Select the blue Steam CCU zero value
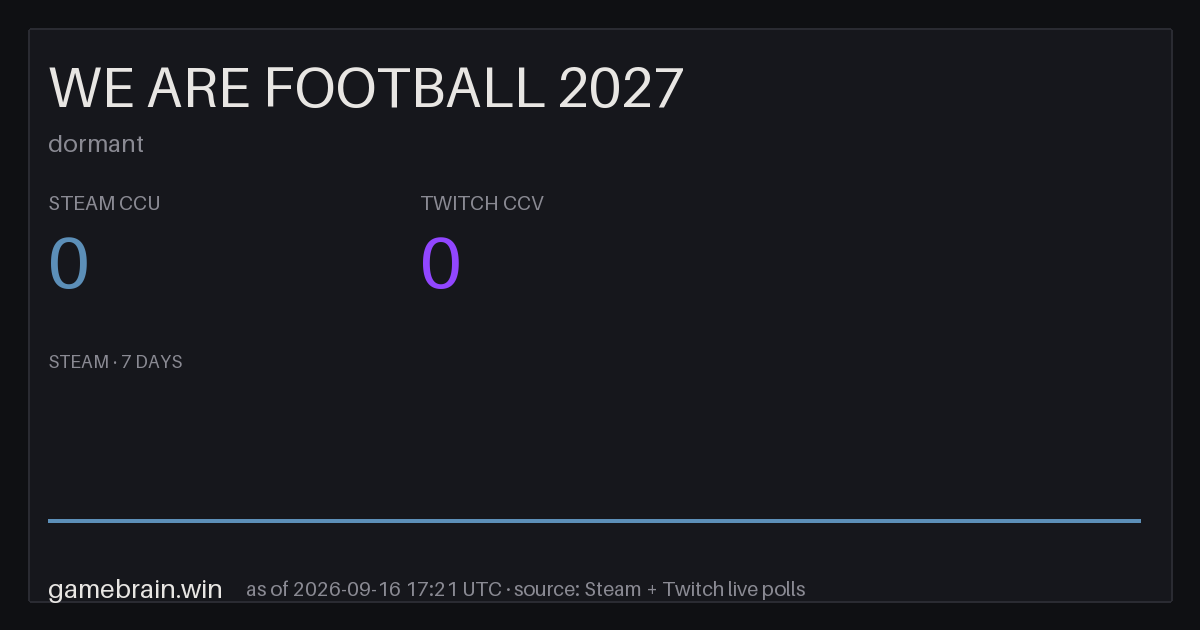This screenshot has width=1200, height=630. click(x=69, y=263)
